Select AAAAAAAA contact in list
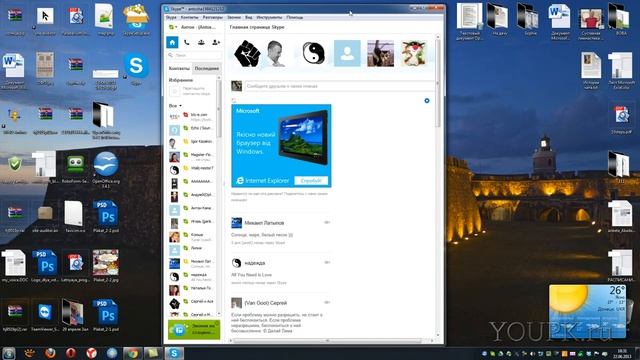The width and height of the screenshot is (640, 360). [192, 183]
